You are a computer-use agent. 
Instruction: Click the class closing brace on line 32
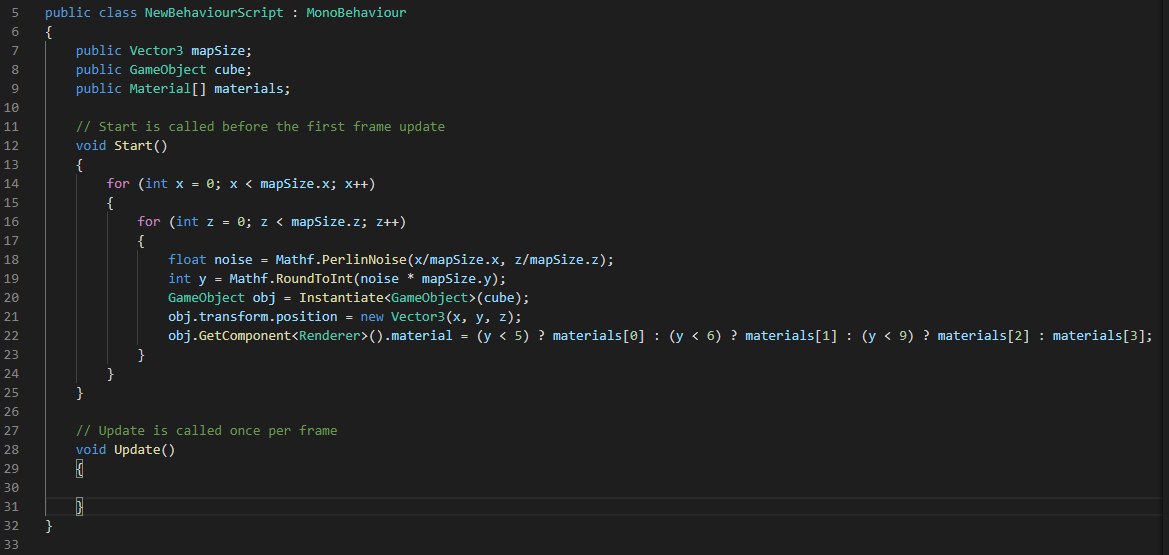pyautogui.click(x=49, y=526)
